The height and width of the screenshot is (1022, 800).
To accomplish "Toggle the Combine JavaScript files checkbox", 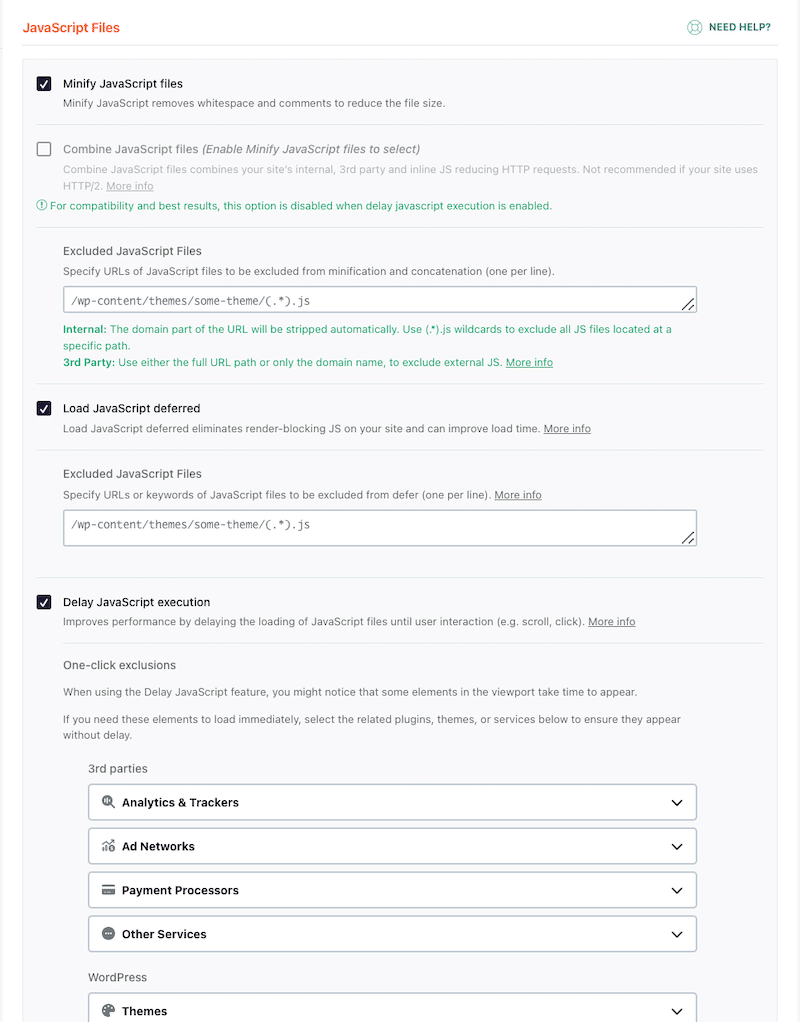I will [44, 149].
